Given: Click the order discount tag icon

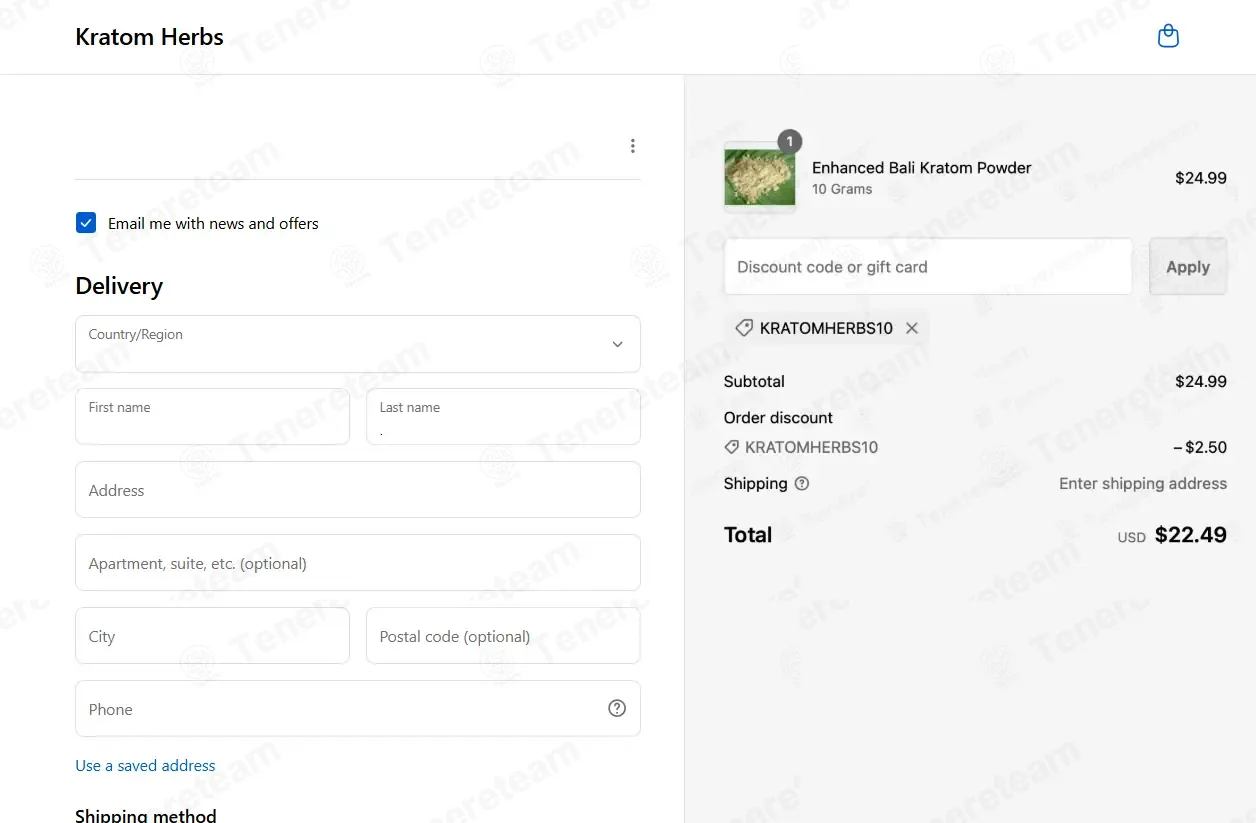Looking at the screenshot, I should 732,448.
